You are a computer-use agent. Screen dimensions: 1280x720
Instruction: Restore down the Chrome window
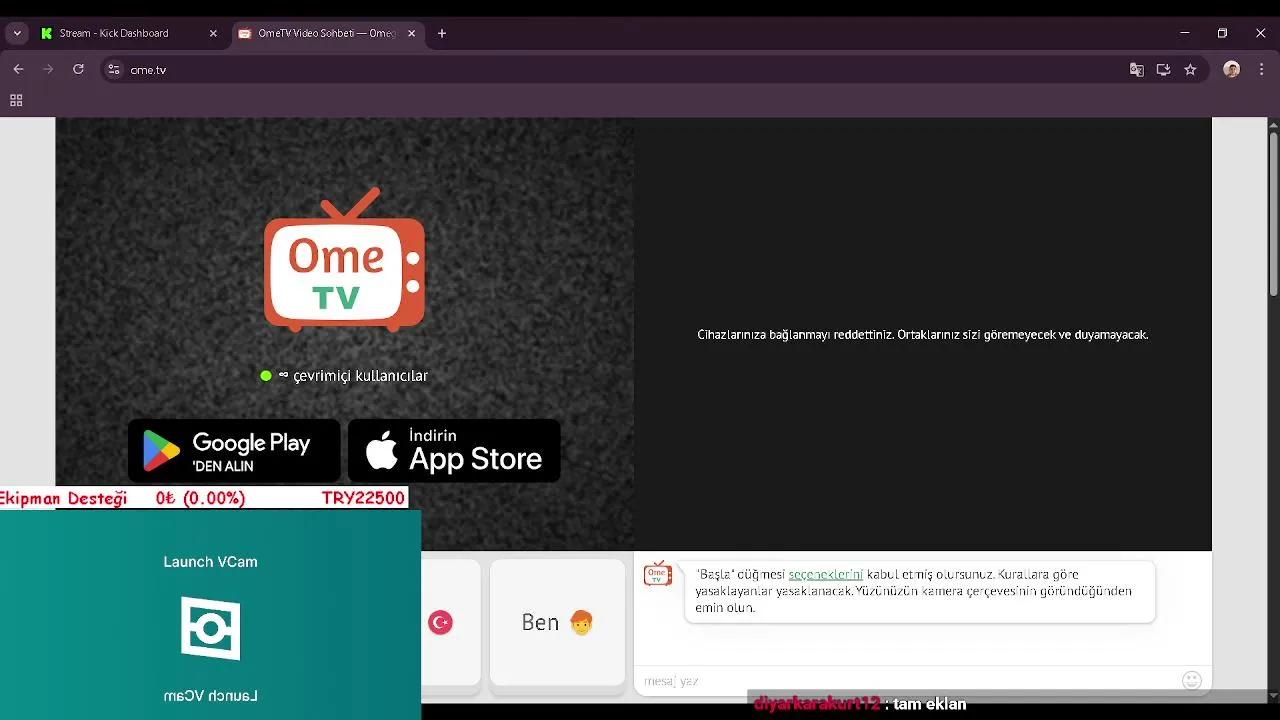tap(1222, 33)
